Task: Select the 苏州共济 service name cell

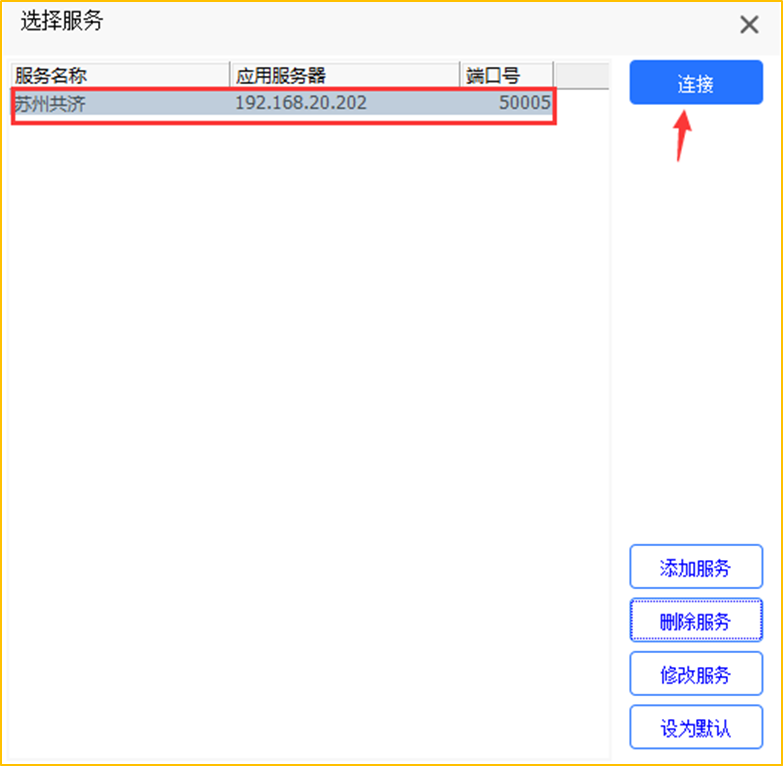Action: [50, 103]
